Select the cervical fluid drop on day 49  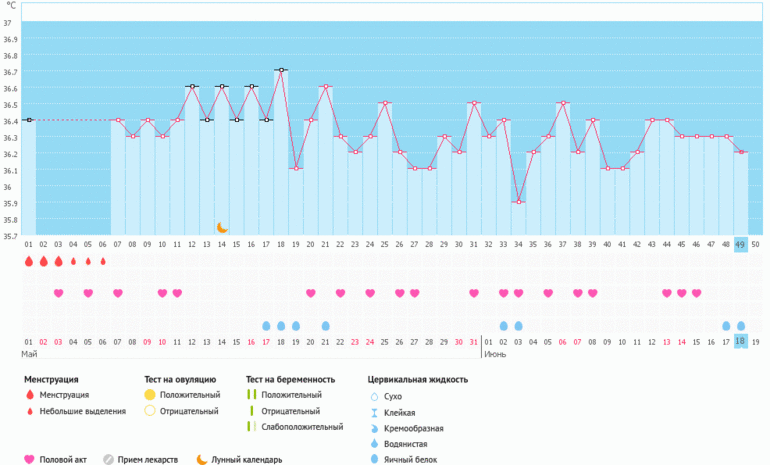741,326
